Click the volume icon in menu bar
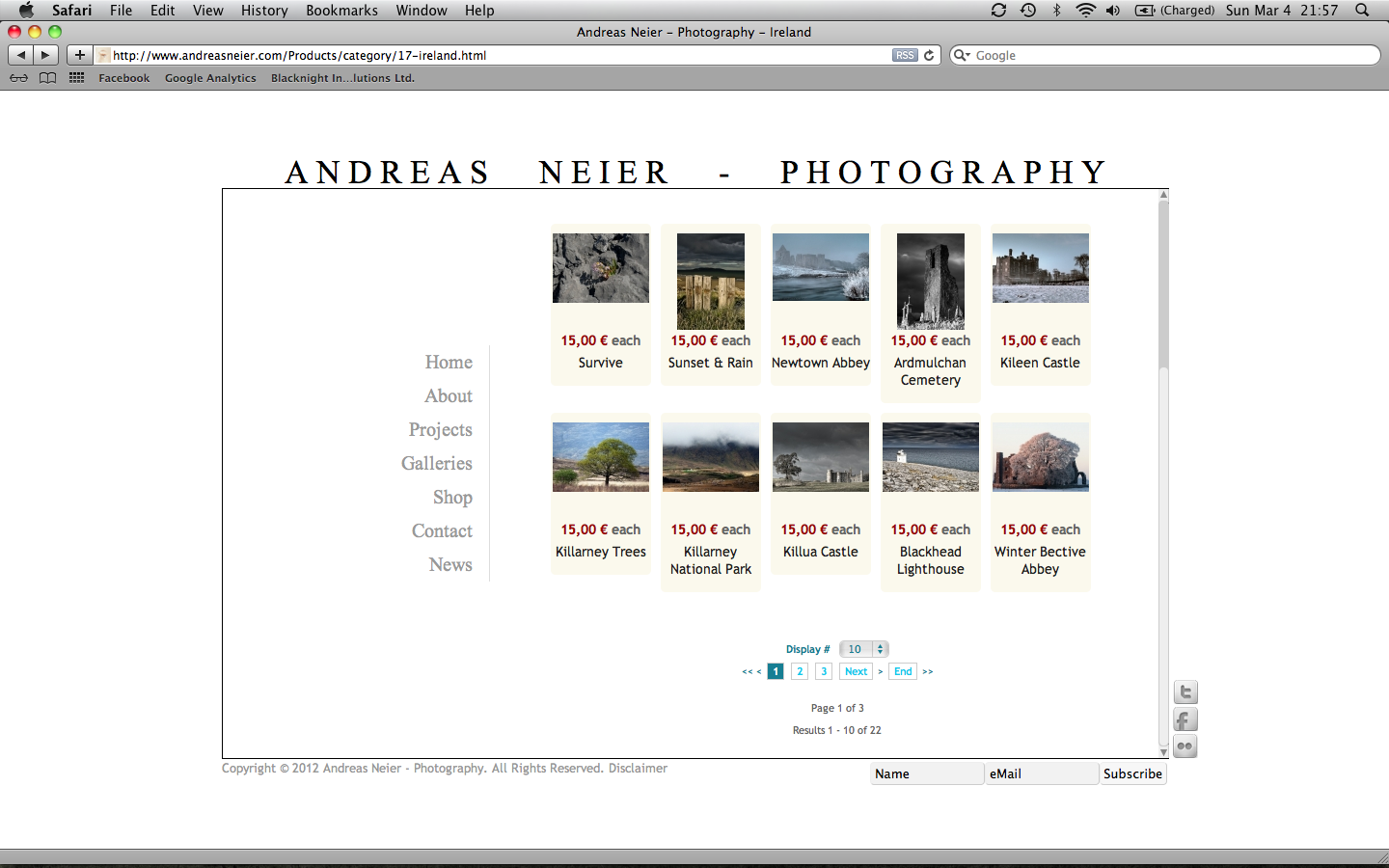1389x868 pixels. coord(1113,11)
